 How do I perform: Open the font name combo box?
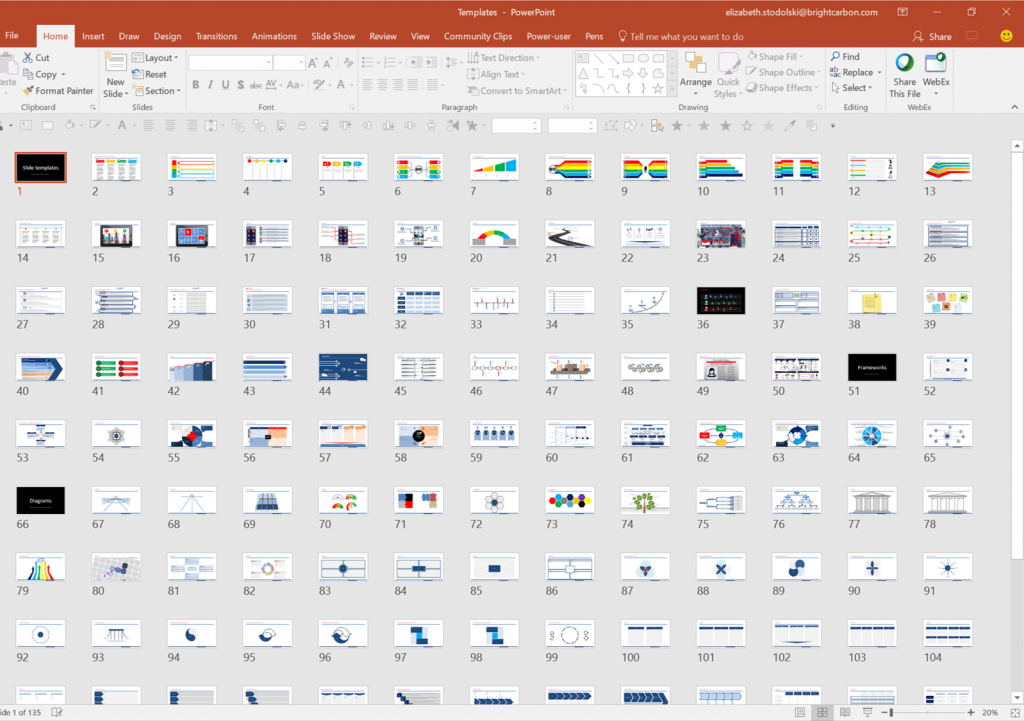(x=231, y=63)
